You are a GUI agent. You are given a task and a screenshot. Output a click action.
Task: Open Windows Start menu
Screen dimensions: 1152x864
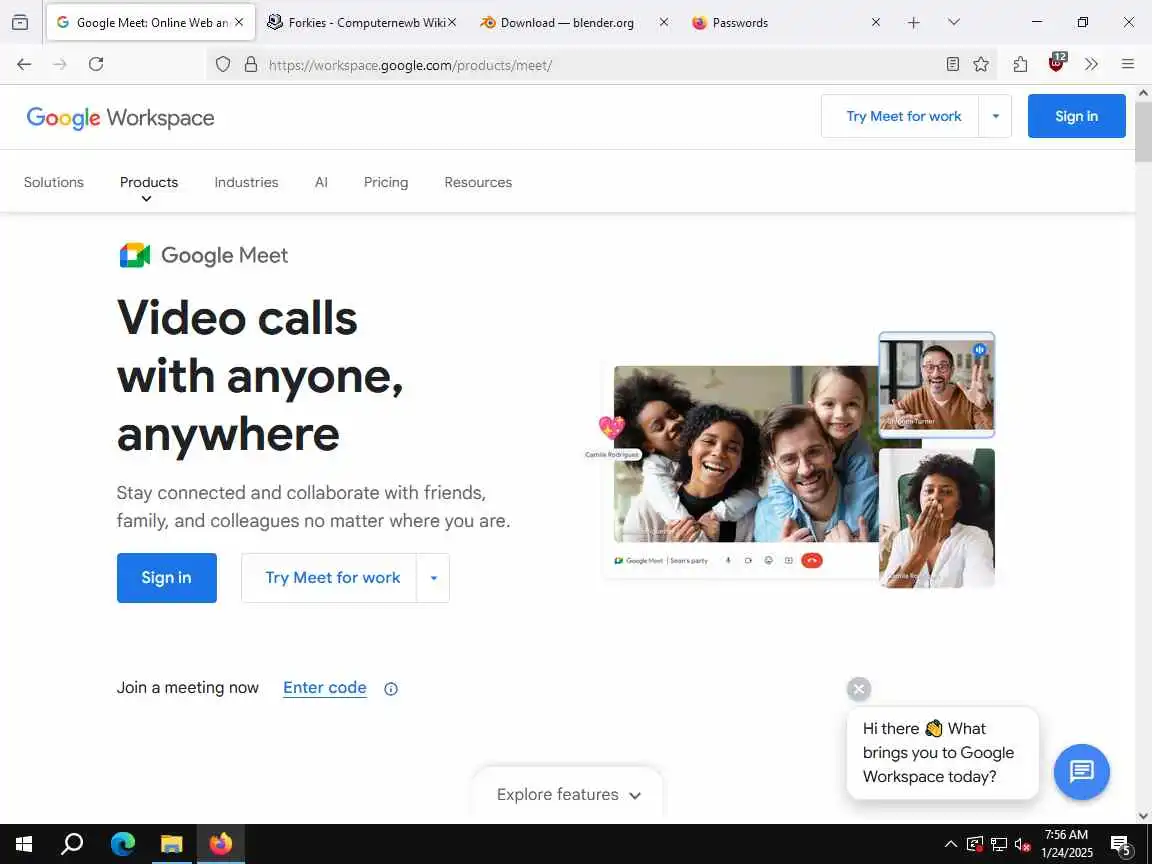point(24,844)
